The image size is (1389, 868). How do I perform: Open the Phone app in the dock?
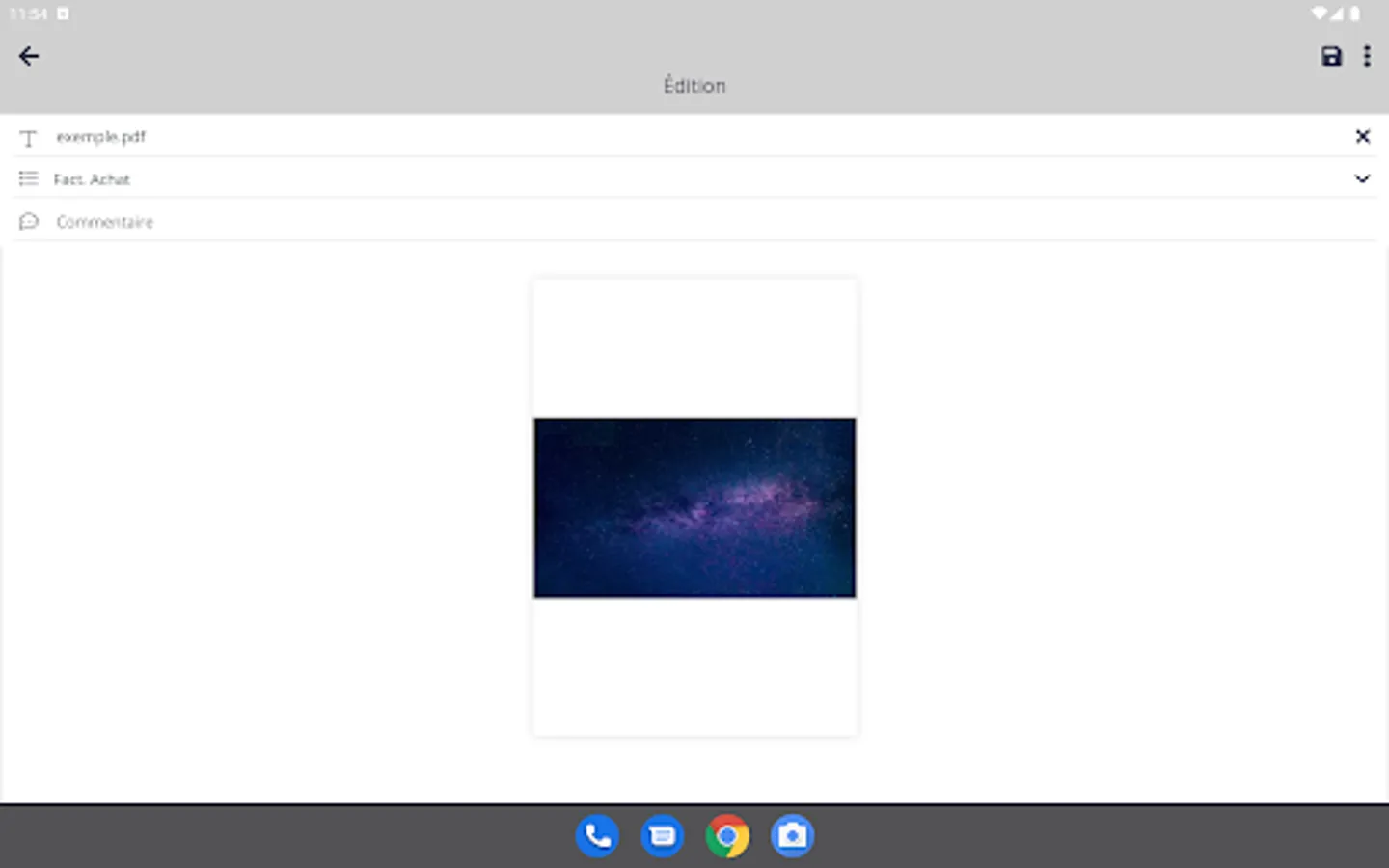pos(597,836)
